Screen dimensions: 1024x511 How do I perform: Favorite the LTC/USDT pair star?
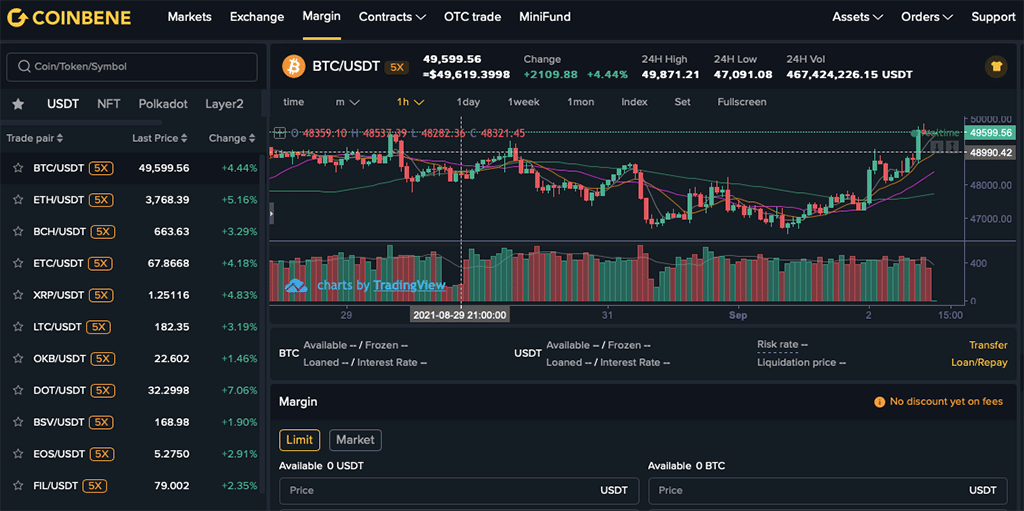pos(18,327)
